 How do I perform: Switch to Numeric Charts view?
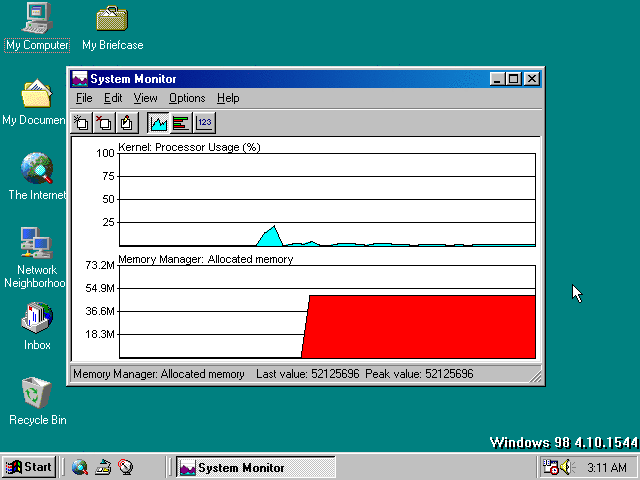coord(204,122)
